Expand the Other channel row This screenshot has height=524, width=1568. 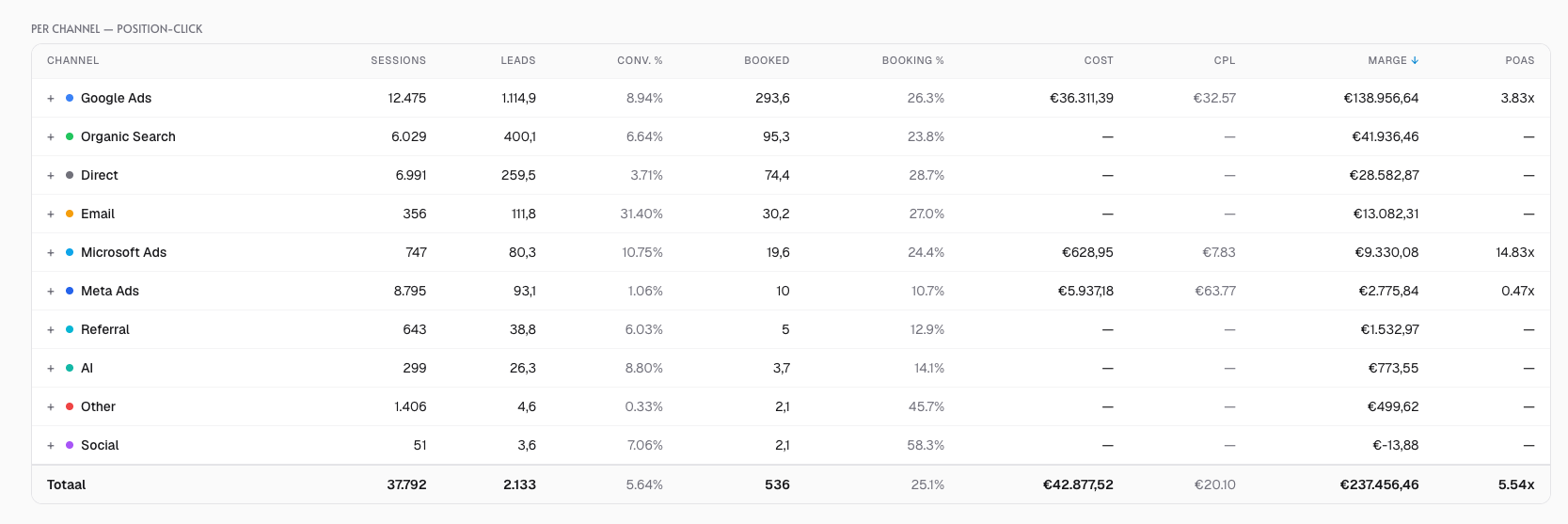51,407
